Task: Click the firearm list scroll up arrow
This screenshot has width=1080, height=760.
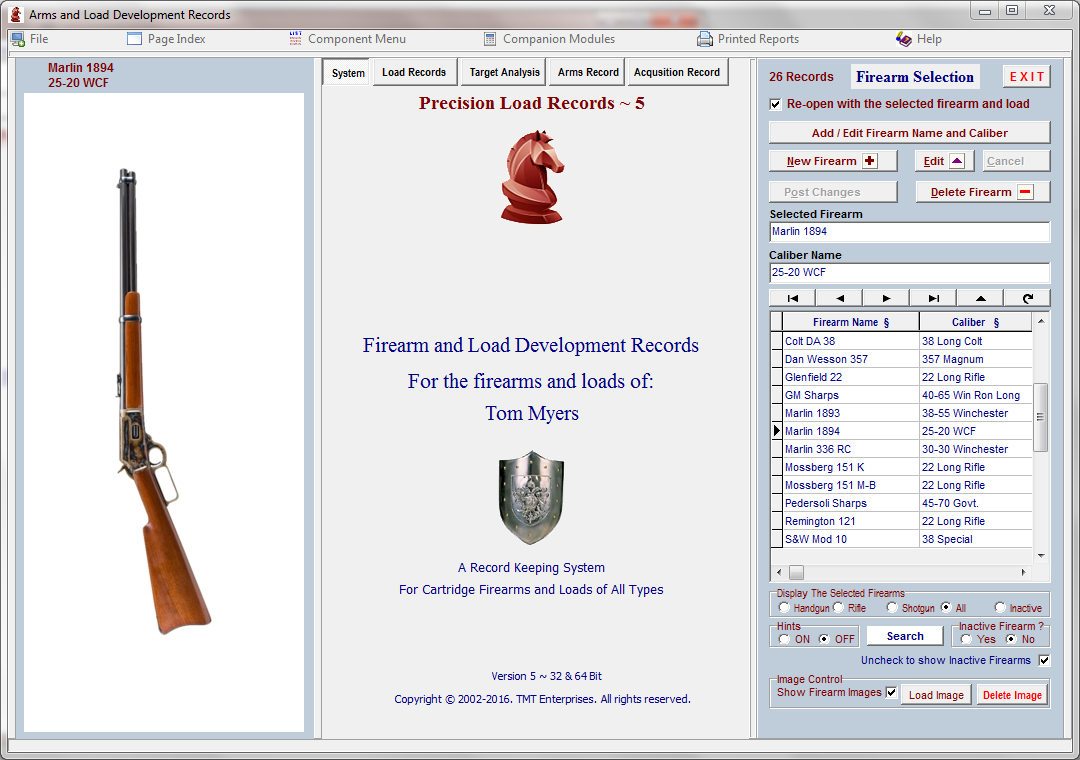Action: point(1041,321)
